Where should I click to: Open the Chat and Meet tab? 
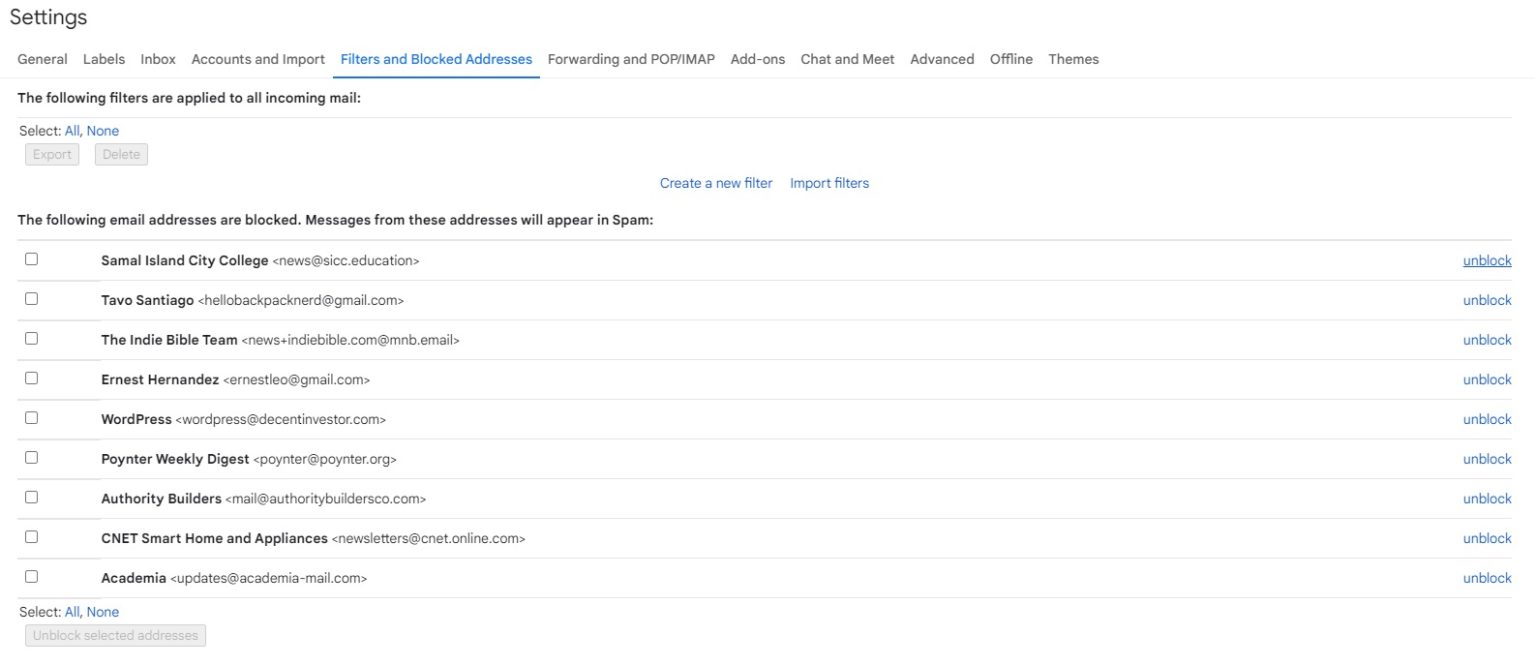point(847,59)
